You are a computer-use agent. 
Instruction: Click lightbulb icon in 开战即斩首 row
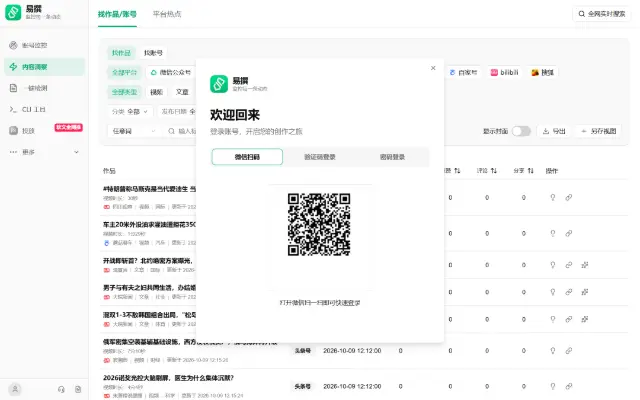click(x=553, y=265)
